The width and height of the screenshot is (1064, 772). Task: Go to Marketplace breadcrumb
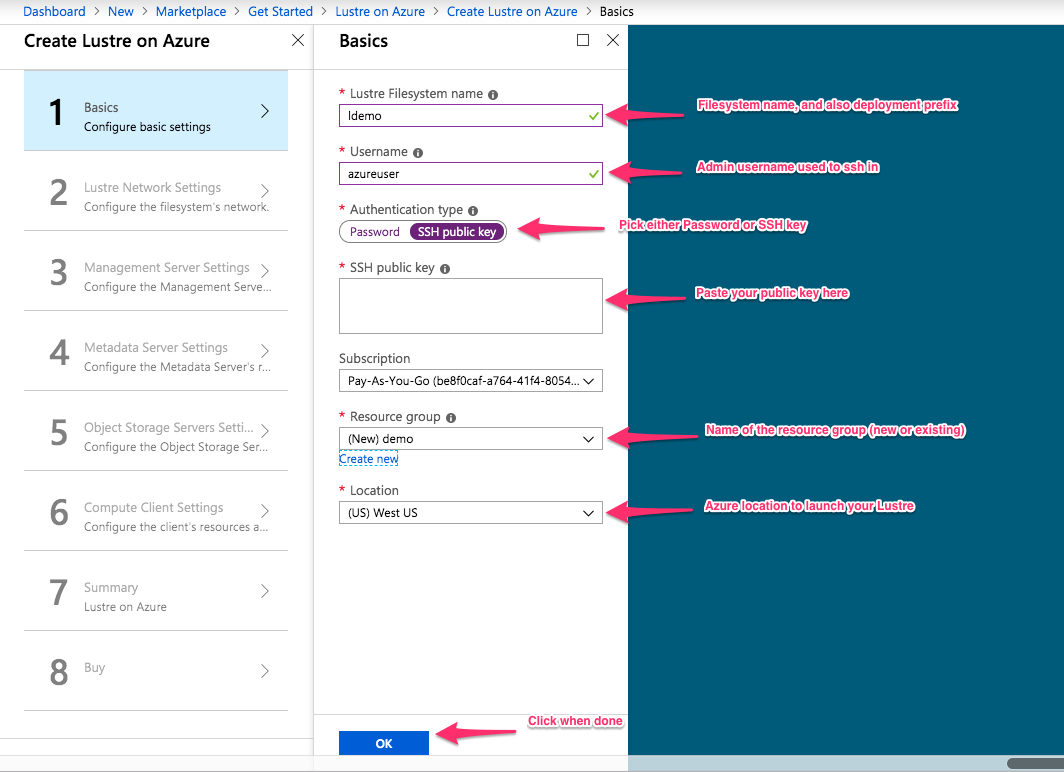(x=191, y=12)
